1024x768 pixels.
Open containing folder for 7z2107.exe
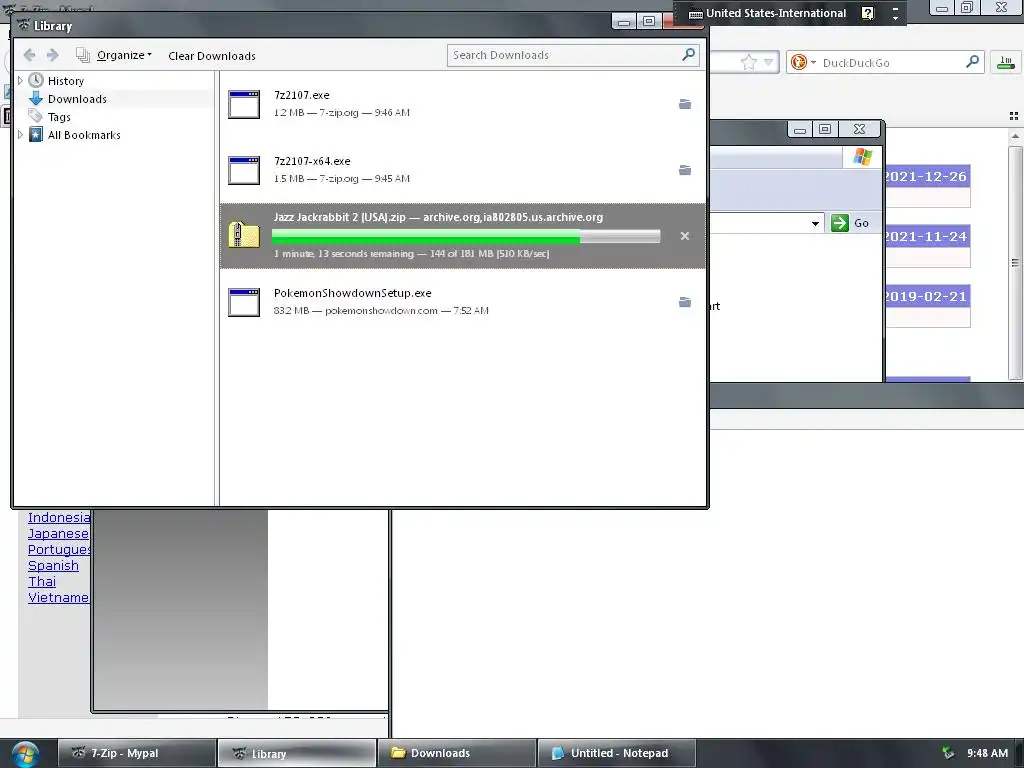[x=684, y=104]
